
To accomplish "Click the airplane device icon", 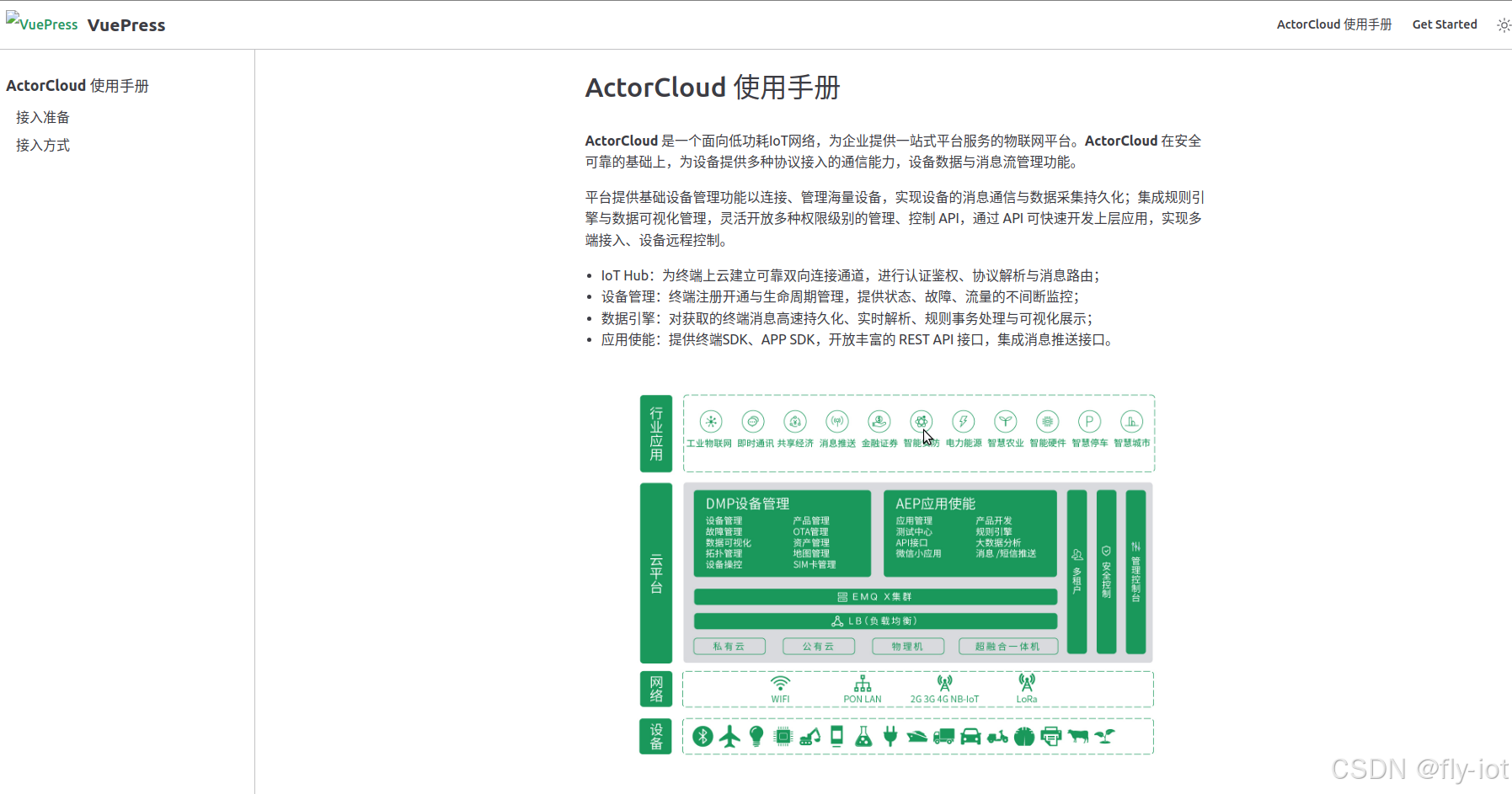I will click(729, 737).
